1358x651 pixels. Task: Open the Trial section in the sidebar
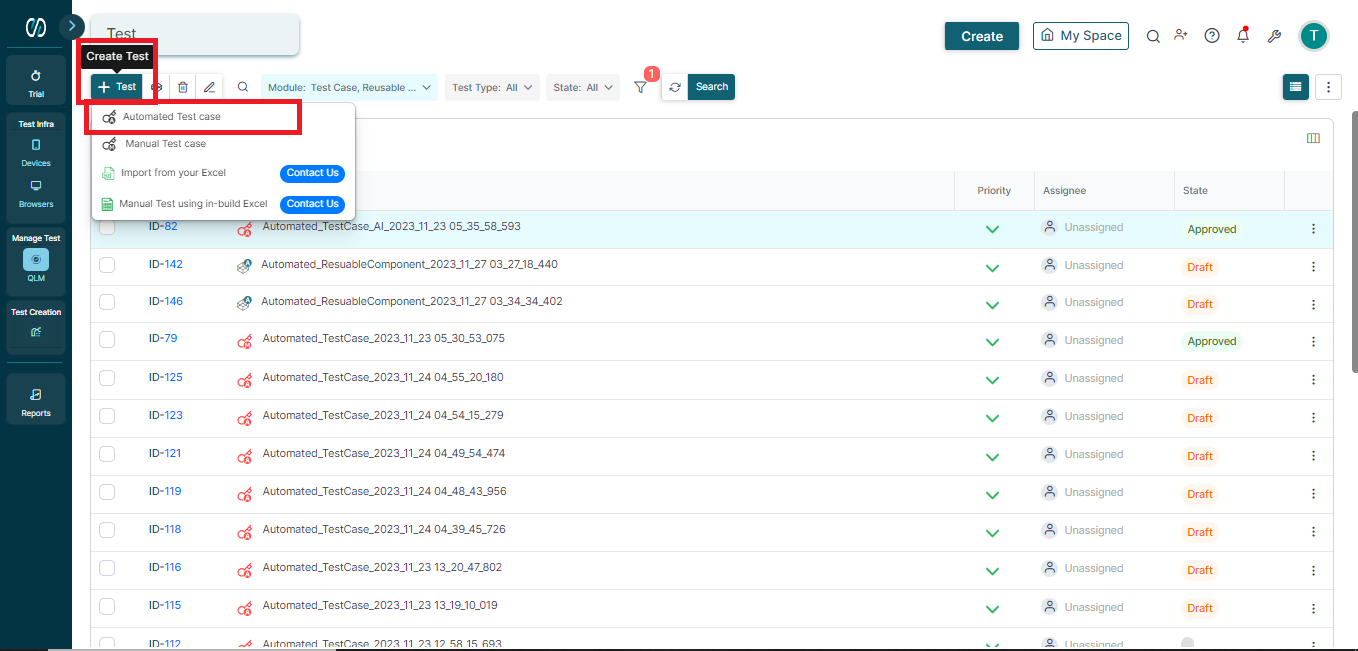[35, 80]
